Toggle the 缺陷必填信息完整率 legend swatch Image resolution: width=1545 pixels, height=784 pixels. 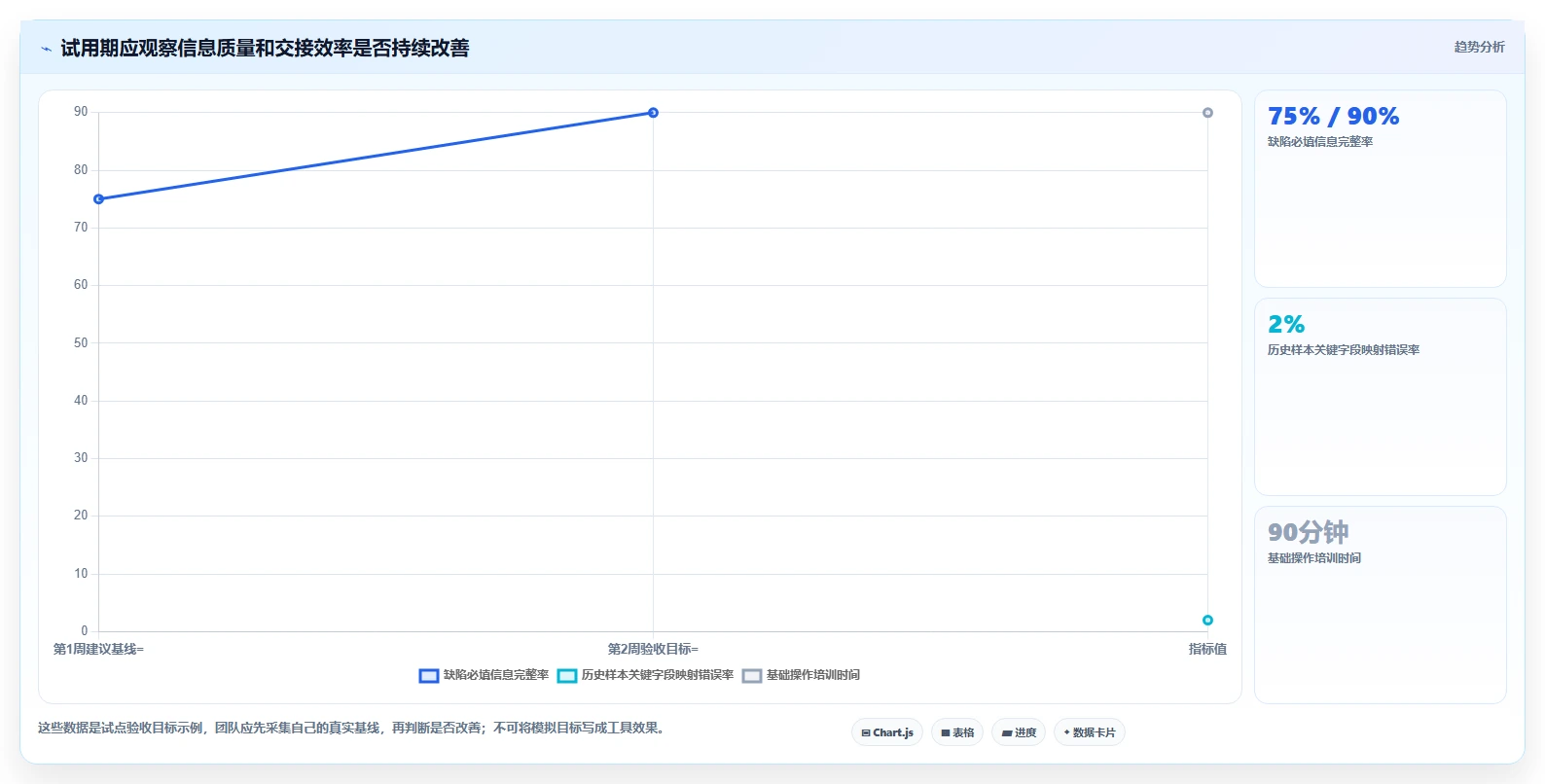coord(429,675)
